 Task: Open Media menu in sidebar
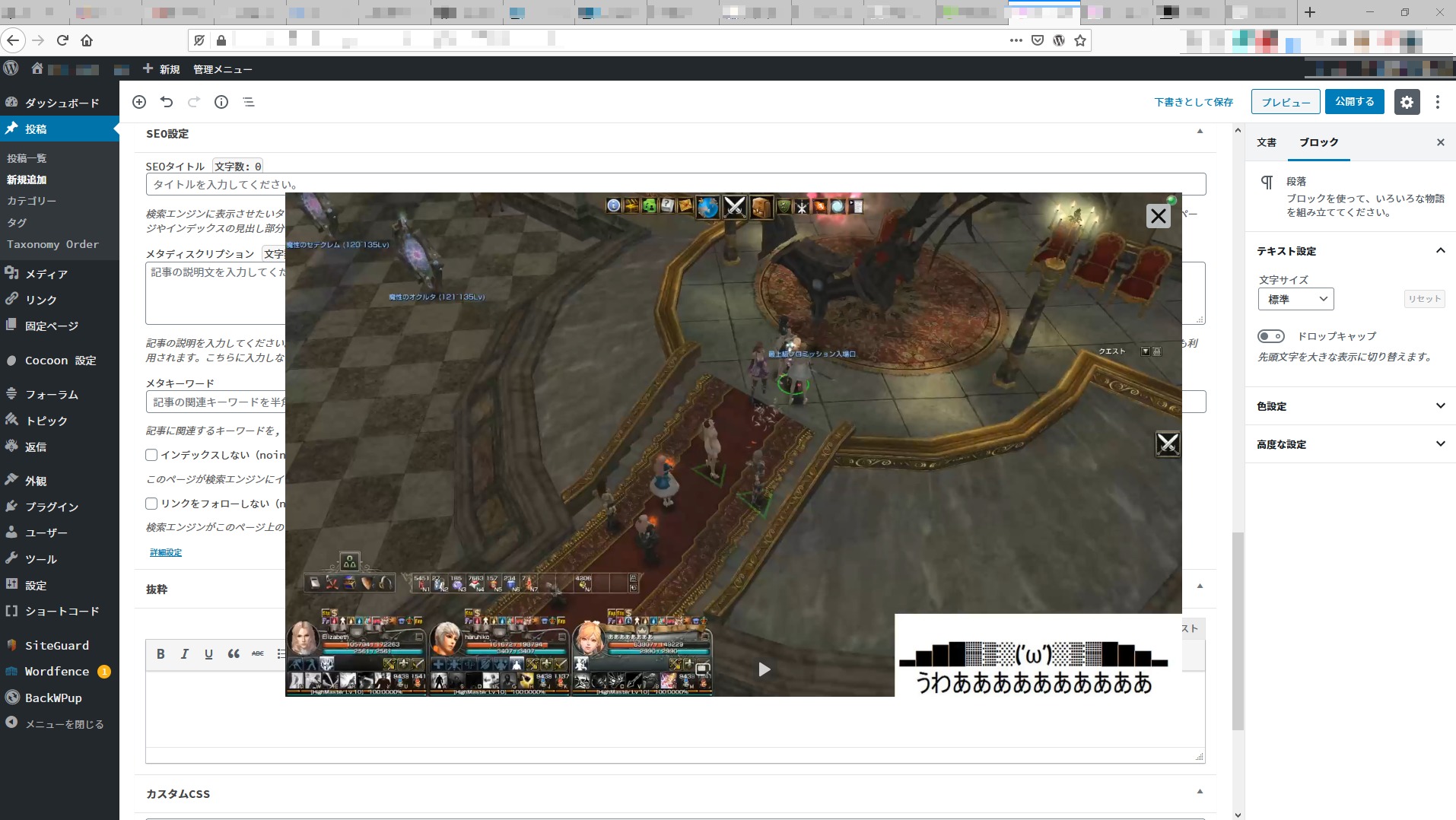(x=59, y=274)
